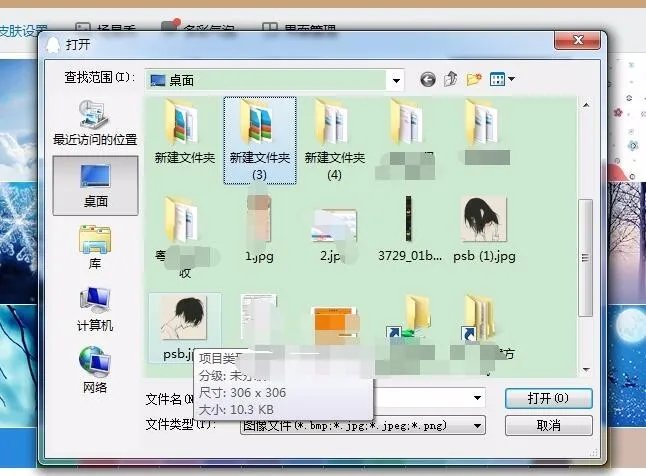
Task: Select the psb (1).jpg image file
Action: [484, 229]
